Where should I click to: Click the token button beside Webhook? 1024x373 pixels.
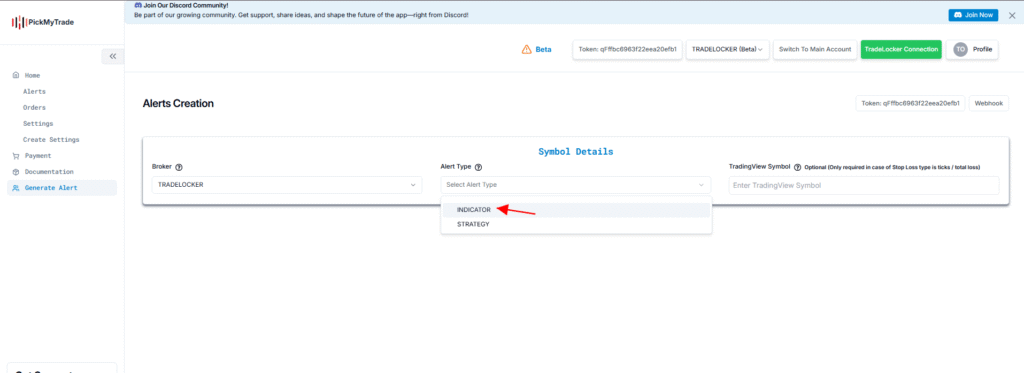pos(910,103)
